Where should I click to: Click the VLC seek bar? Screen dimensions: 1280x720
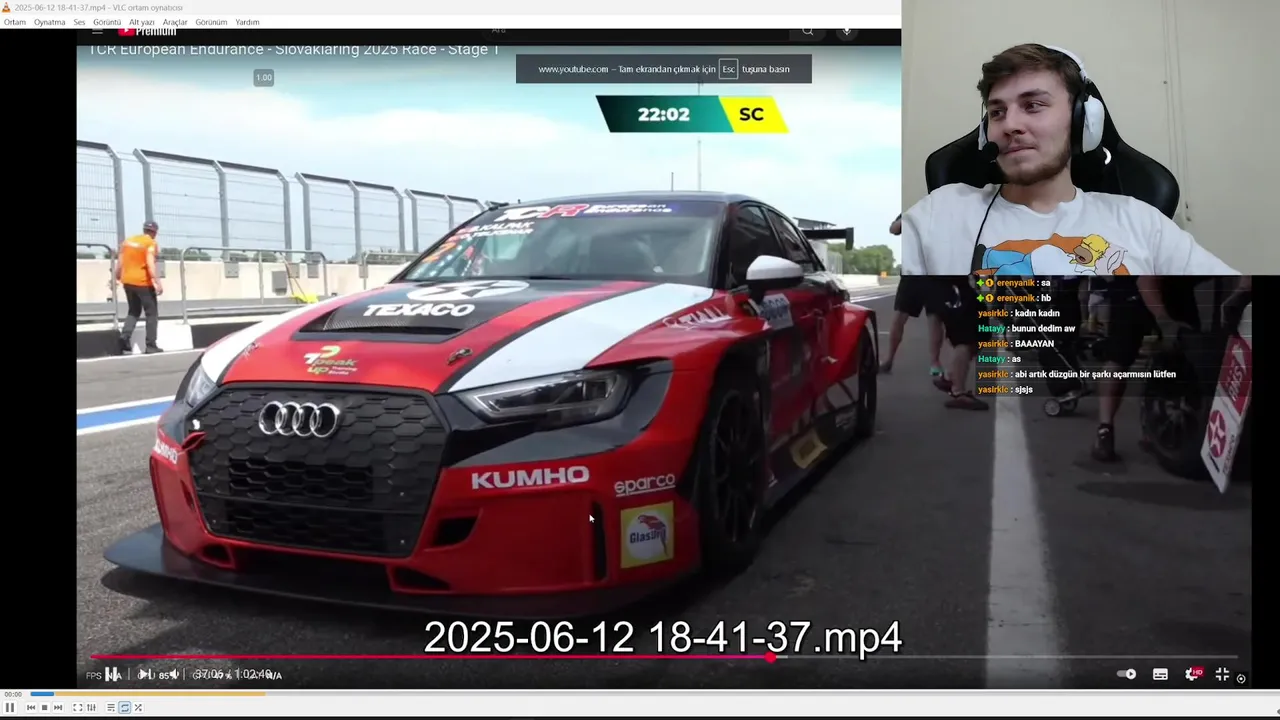pos(654,693)
